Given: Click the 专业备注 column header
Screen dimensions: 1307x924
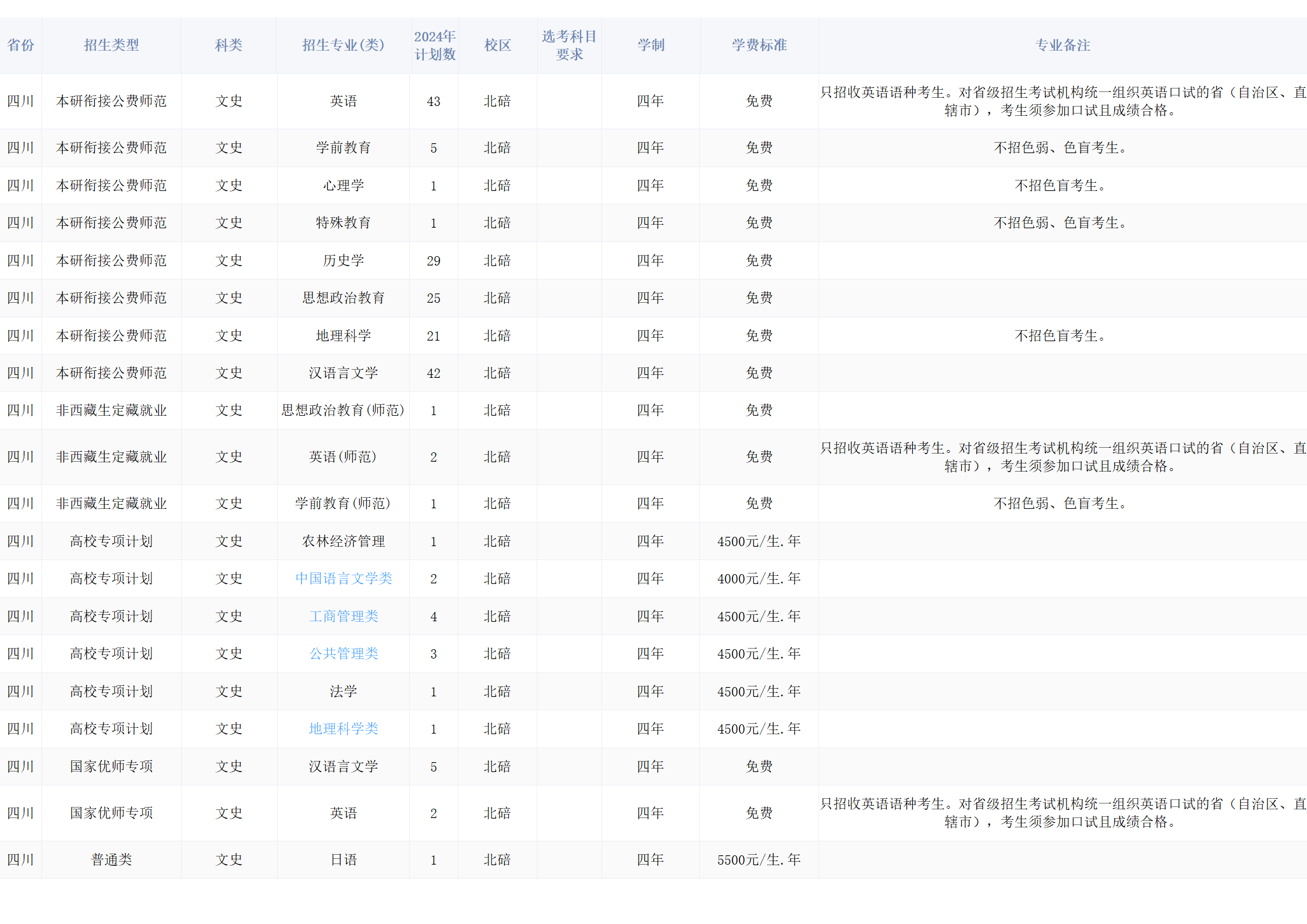Looking at the screenshot, I should (1062, 45).
